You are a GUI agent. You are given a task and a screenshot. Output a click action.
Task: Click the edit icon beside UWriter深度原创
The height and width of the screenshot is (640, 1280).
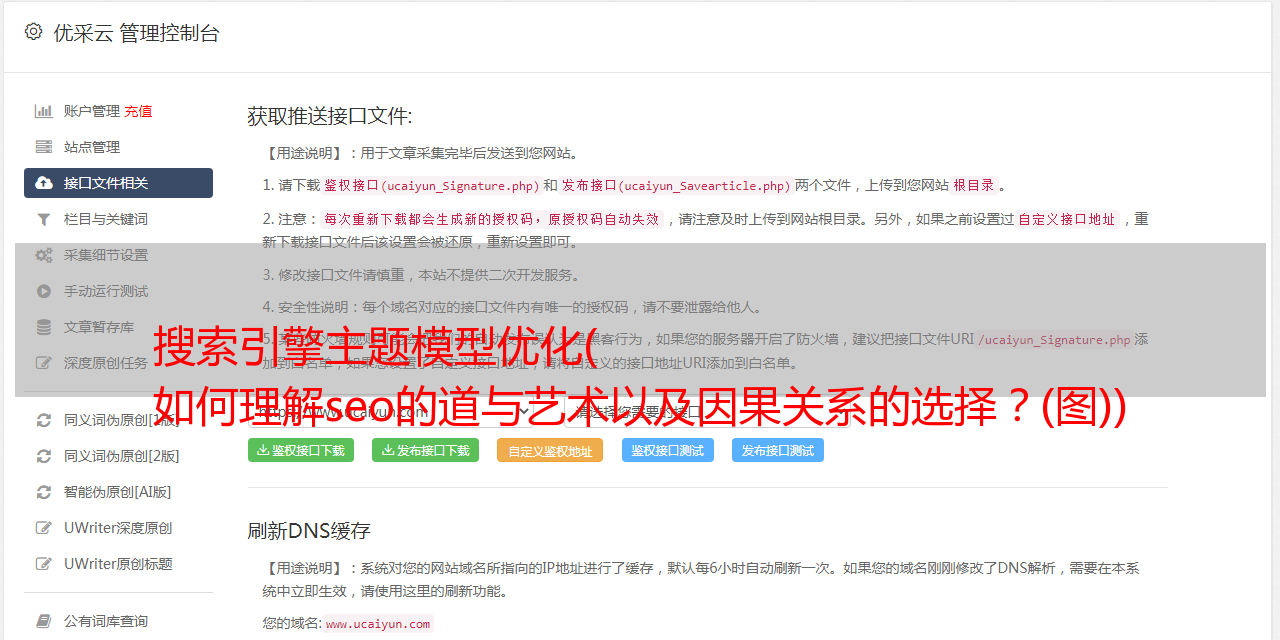[44, 528]
